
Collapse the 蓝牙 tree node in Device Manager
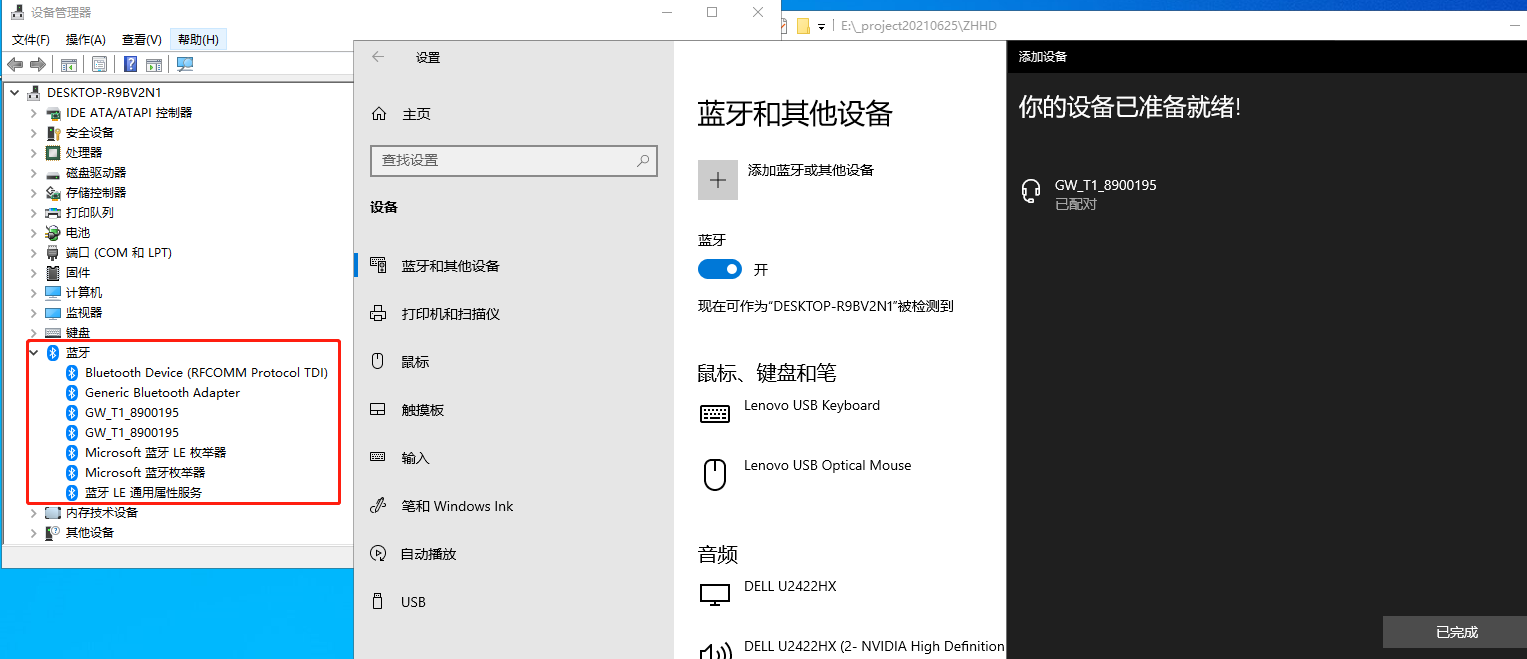point(33,352)
